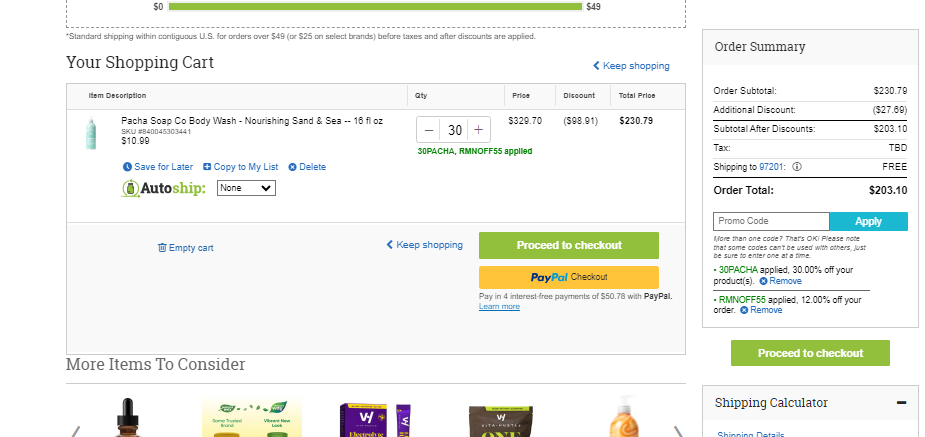Click the PayPal Checkout button
The image size is (925, 437).
pos(569,277)
